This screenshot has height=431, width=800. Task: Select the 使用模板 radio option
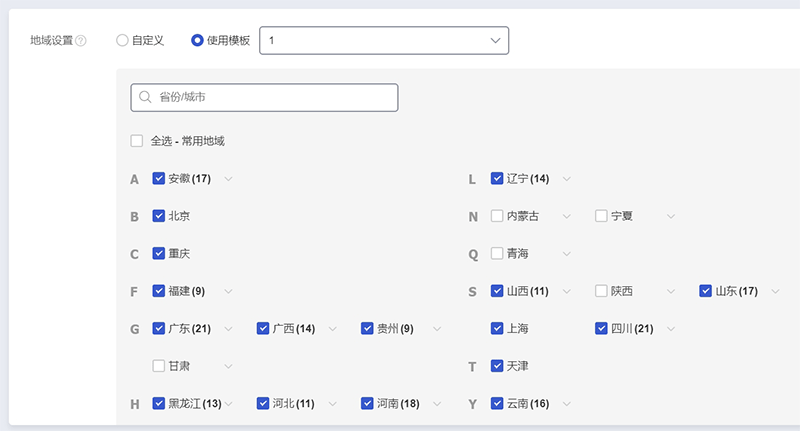[x=197, y=40]
